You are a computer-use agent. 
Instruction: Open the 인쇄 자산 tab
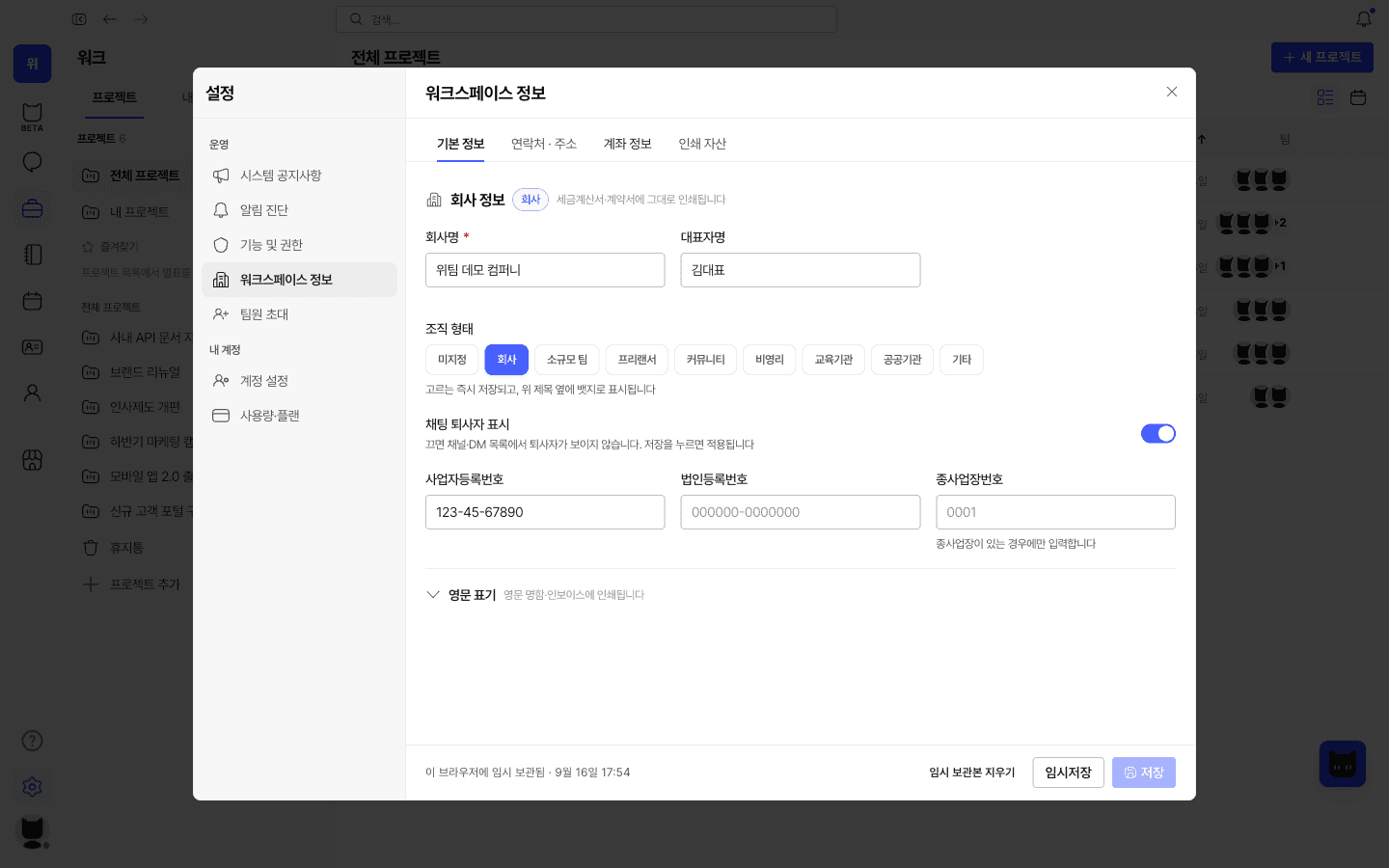pos(702,144)
